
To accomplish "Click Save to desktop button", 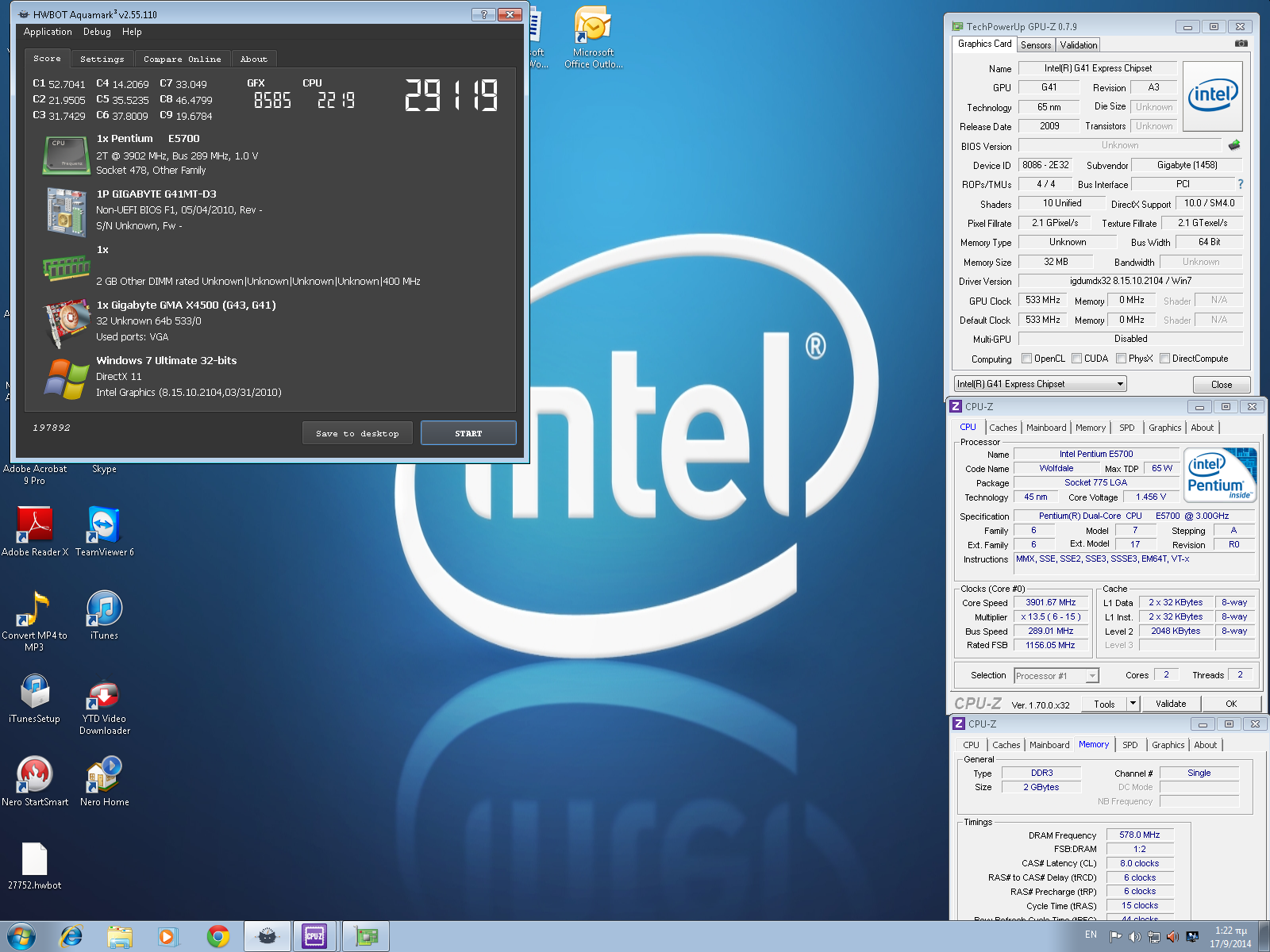I will (x=357, y=433).
